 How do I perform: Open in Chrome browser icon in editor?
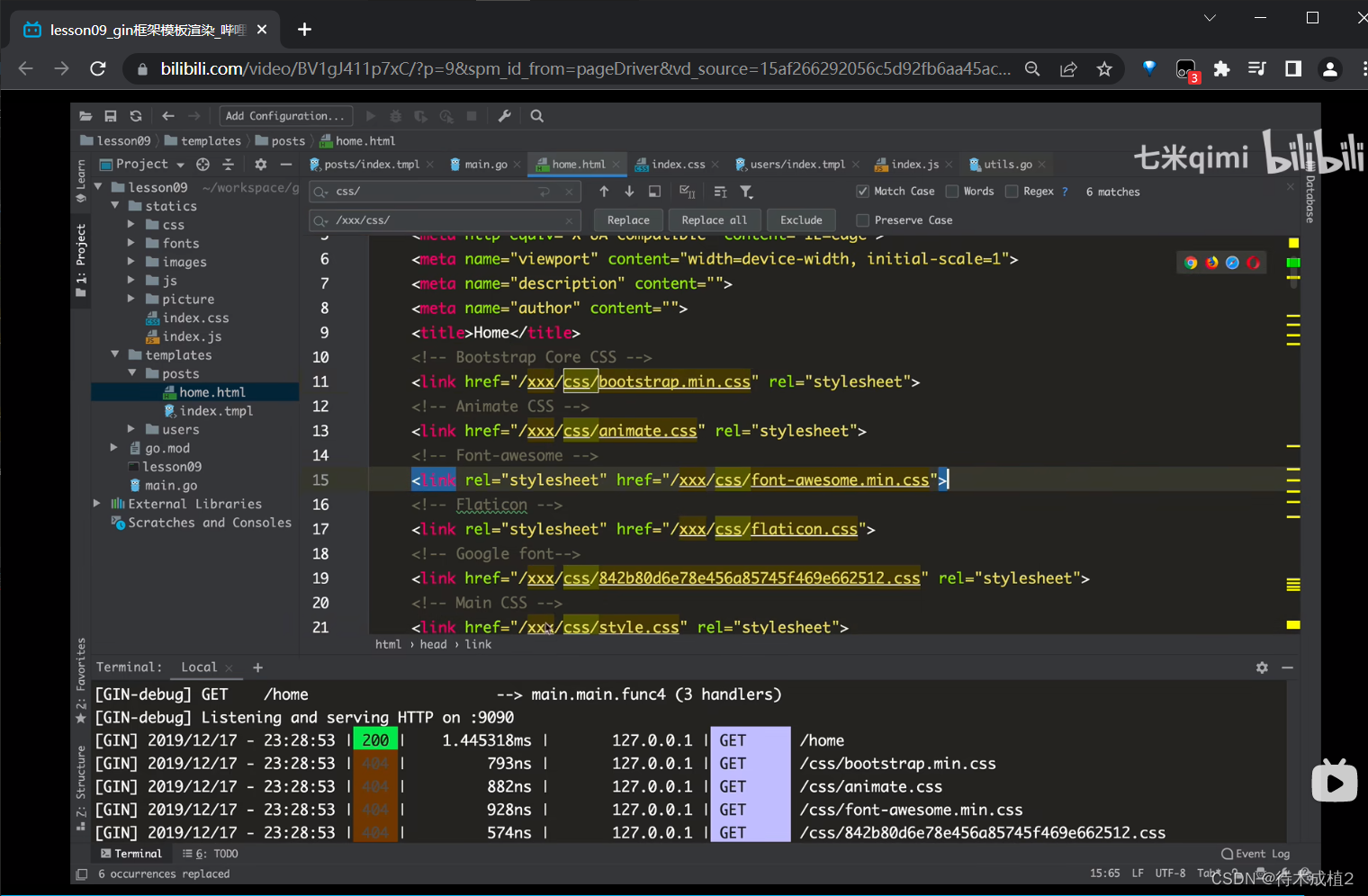click(1191, 263)
